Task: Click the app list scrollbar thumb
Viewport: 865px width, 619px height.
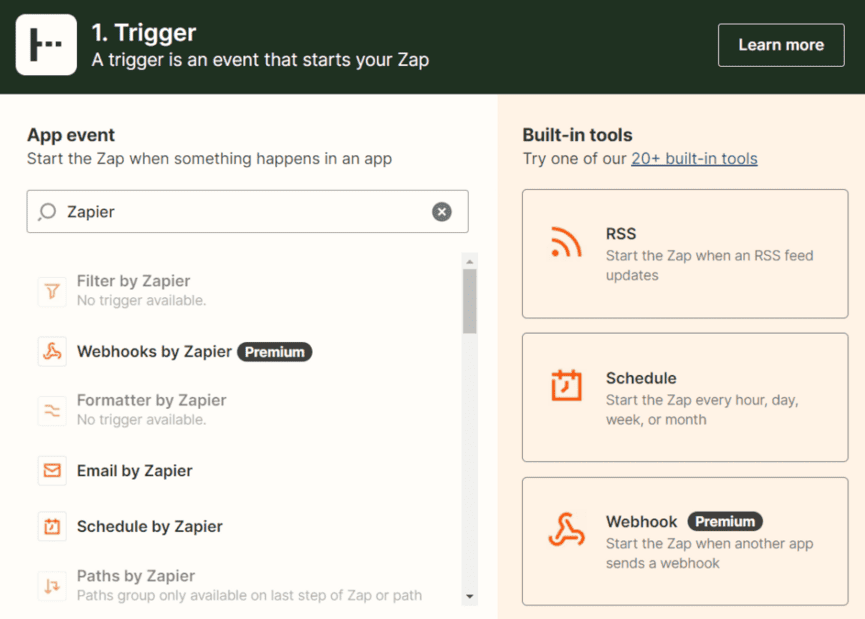Action: (x=470, y=300)
